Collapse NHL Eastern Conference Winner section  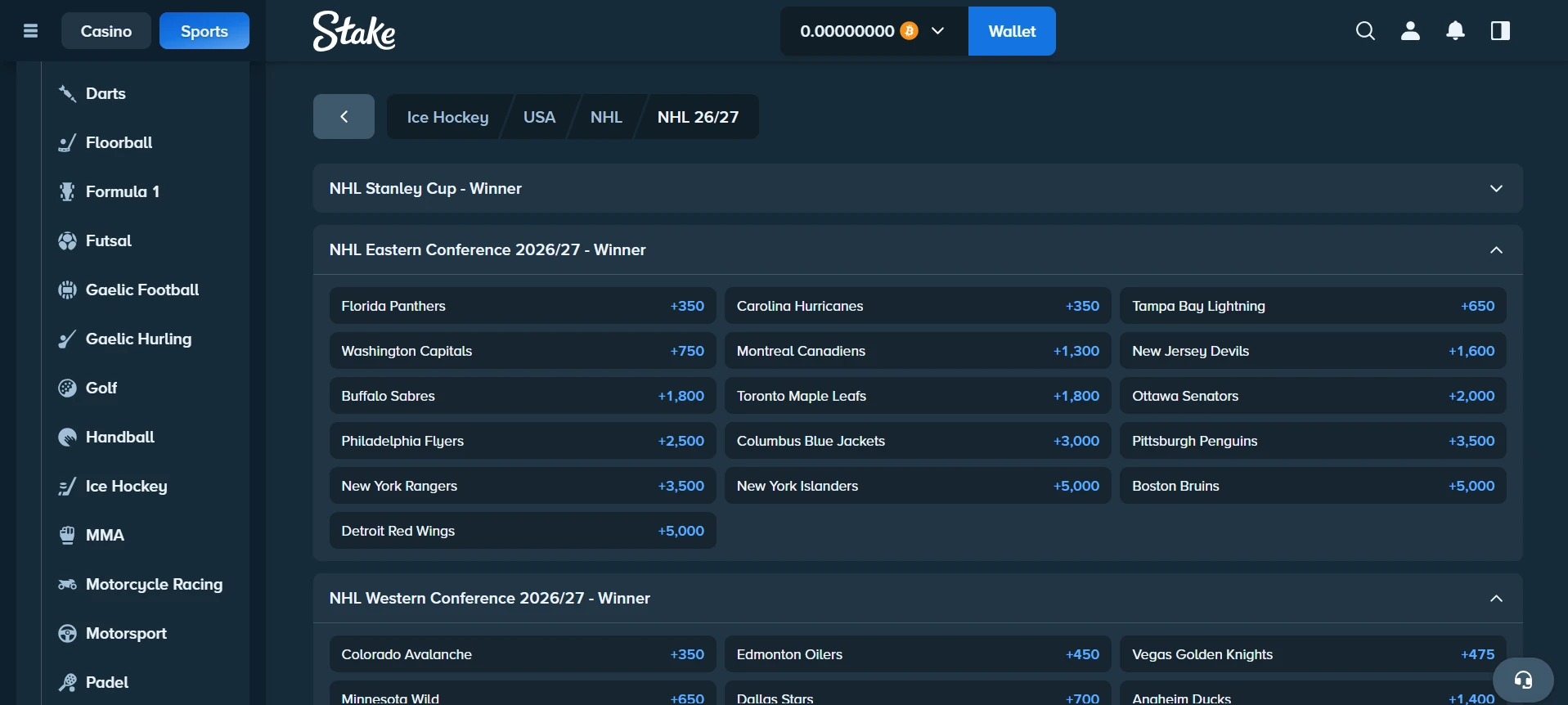coord(918,249)
